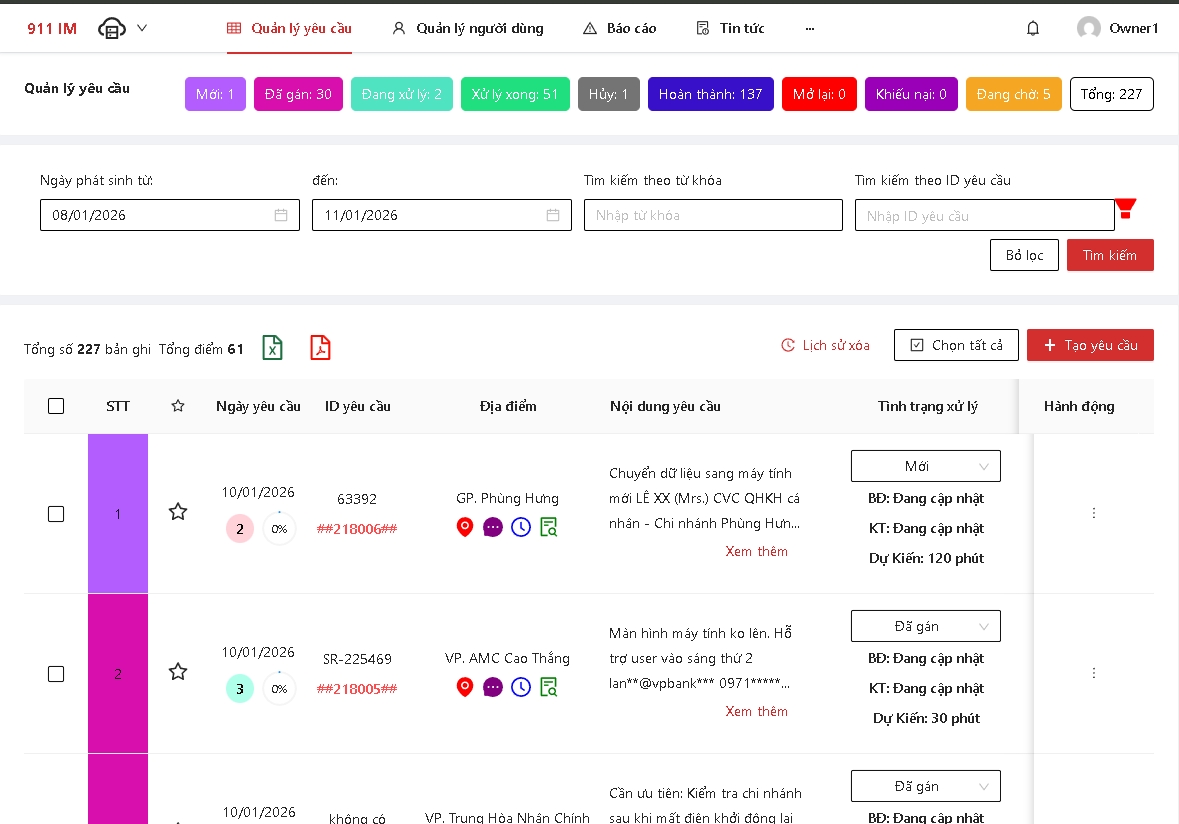Screen dimensions: 1179x824
Task: Filter by Đang chờ: 5 chip
Action: (x=1014, y=94)
